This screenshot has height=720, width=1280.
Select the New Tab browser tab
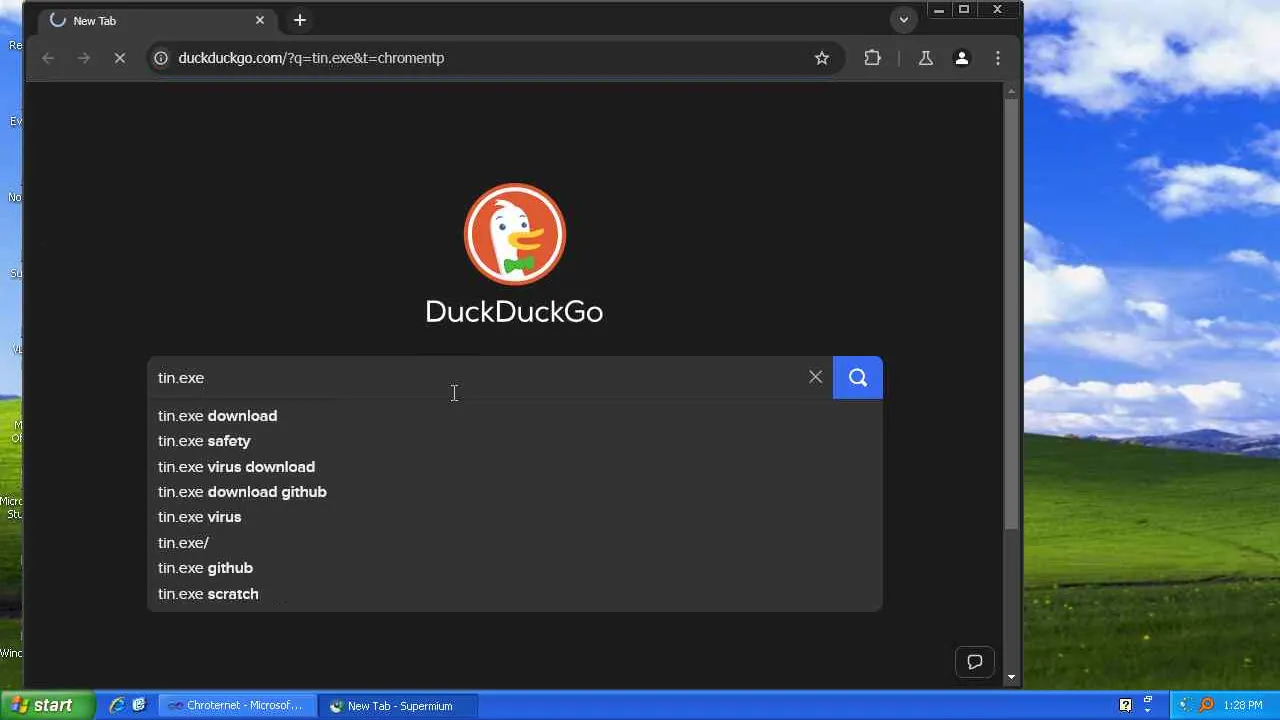click(x=156, y=20)
